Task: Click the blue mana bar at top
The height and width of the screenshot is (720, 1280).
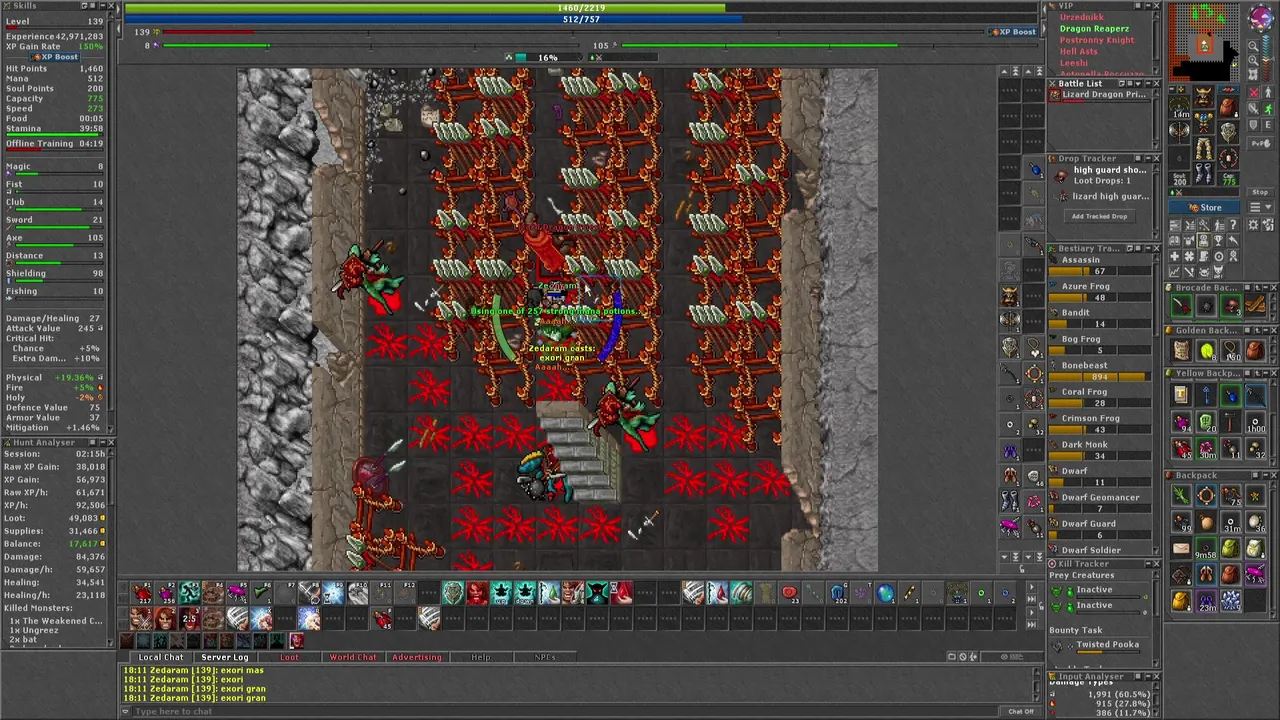Action: (582, 19)
